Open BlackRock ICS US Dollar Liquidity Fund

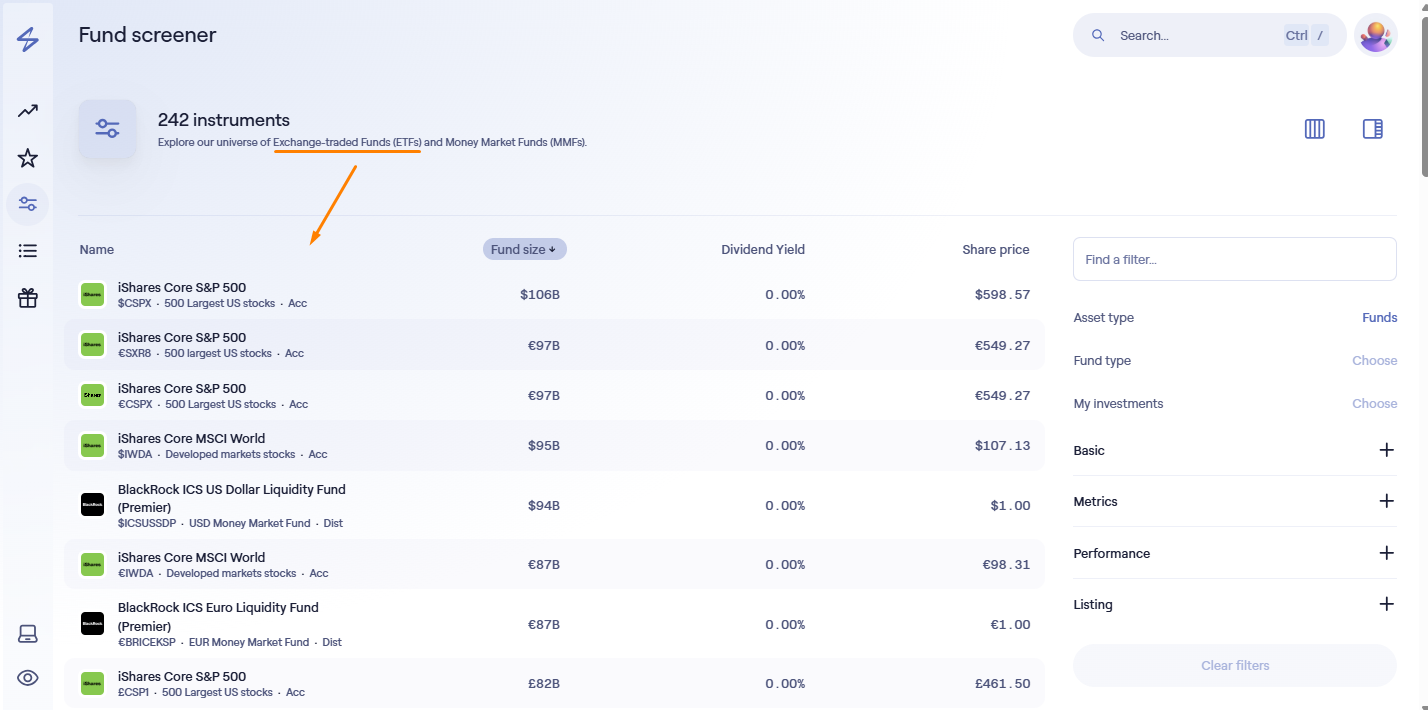point(554,505)
